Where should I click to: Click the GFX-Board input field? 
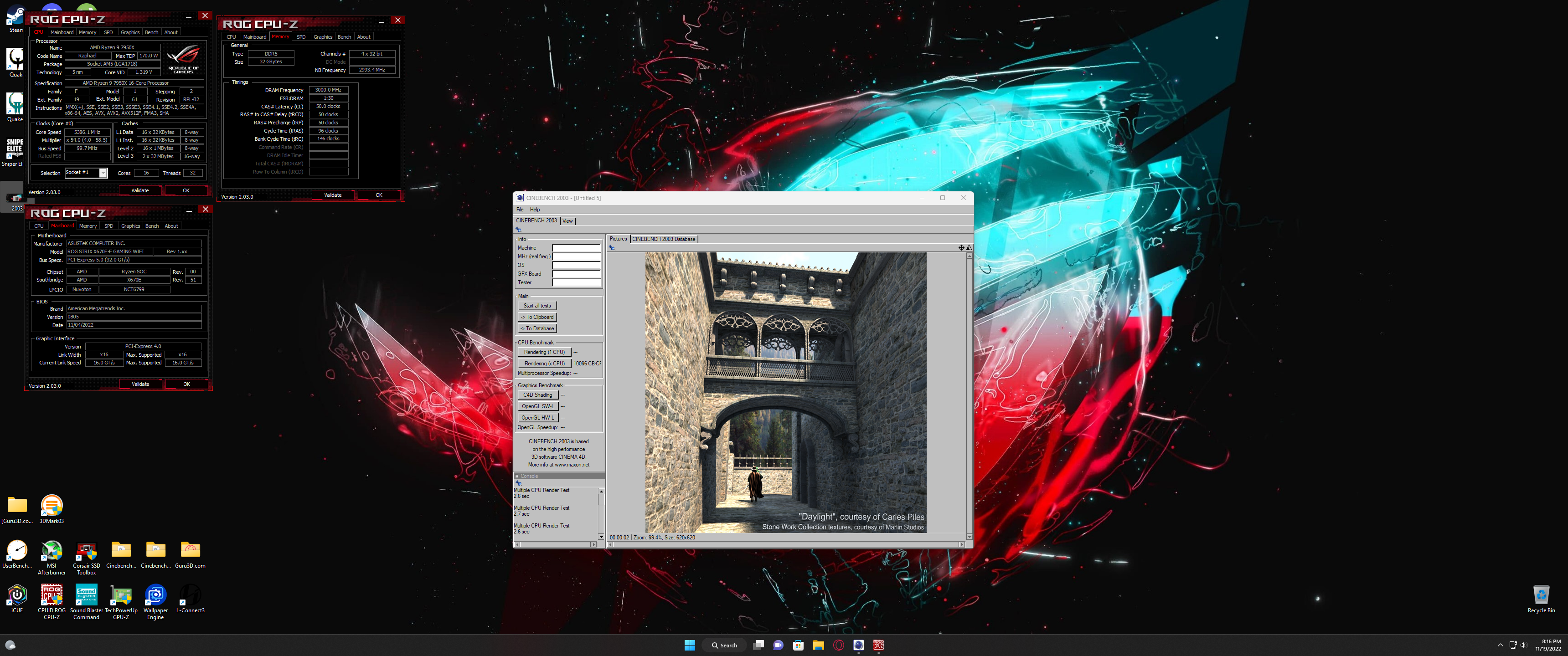(x=576, y=274)
